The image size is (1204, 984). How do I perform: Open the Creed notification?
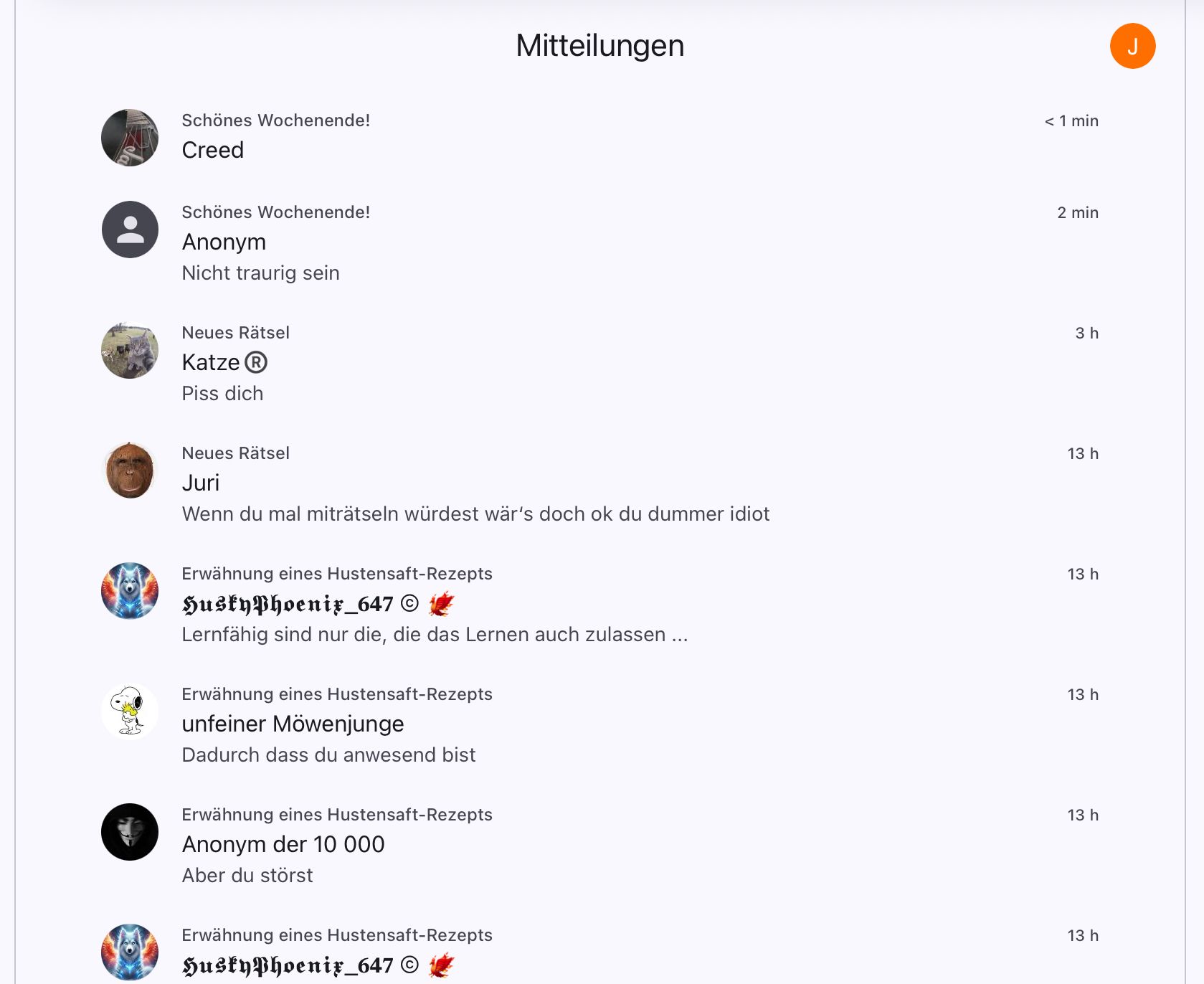(x=599, y=138)
